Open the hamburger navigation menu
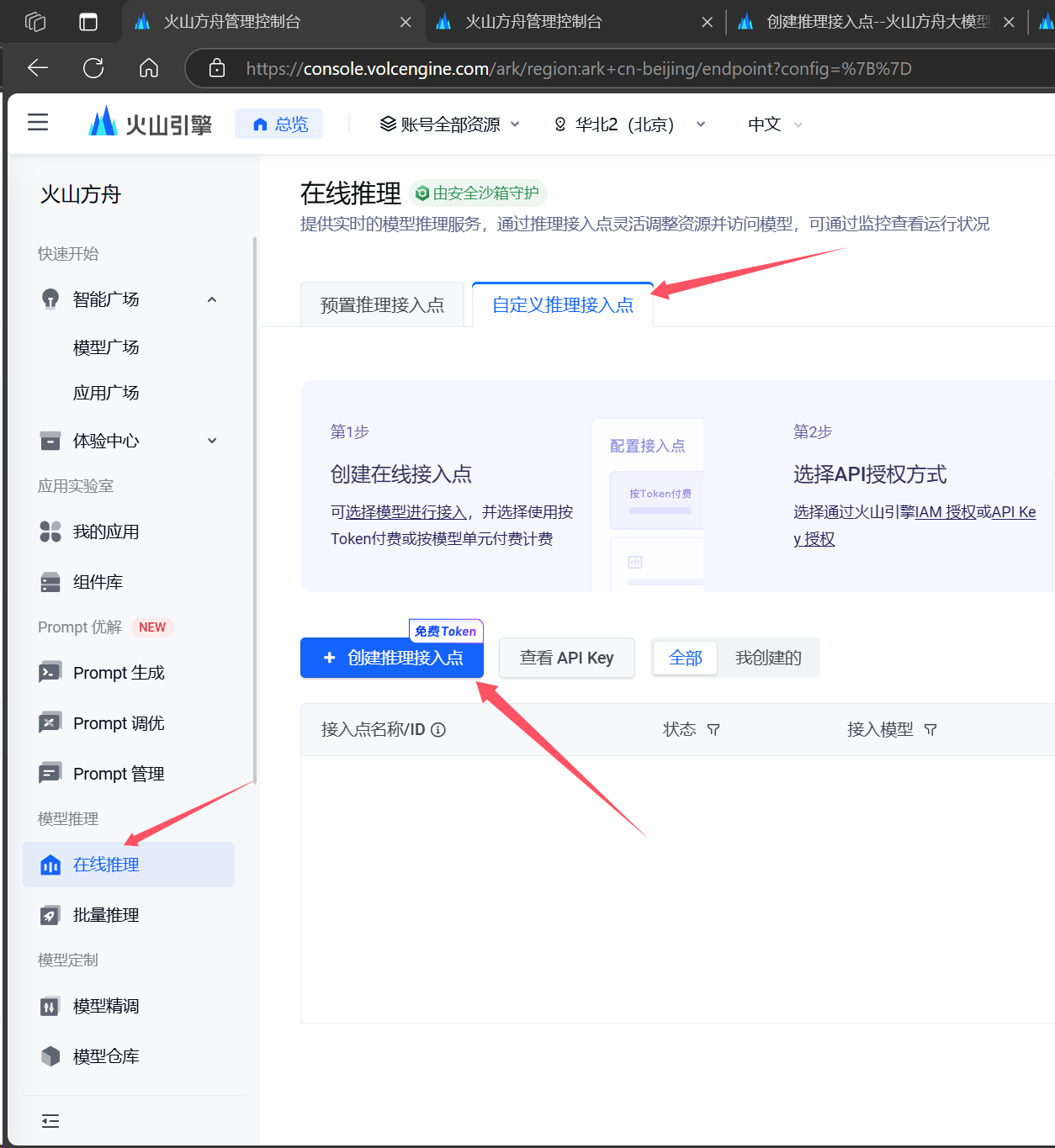This screenshot has width=1055, height=1148. pyautogui.click(x=38, y=123)
